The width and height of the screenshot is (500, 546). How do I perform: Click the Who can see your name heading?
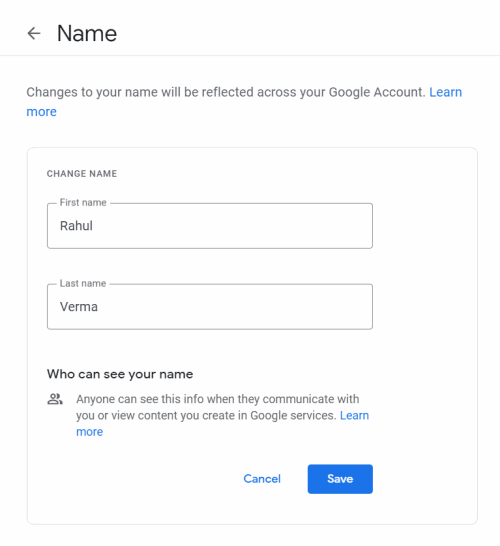120,374
